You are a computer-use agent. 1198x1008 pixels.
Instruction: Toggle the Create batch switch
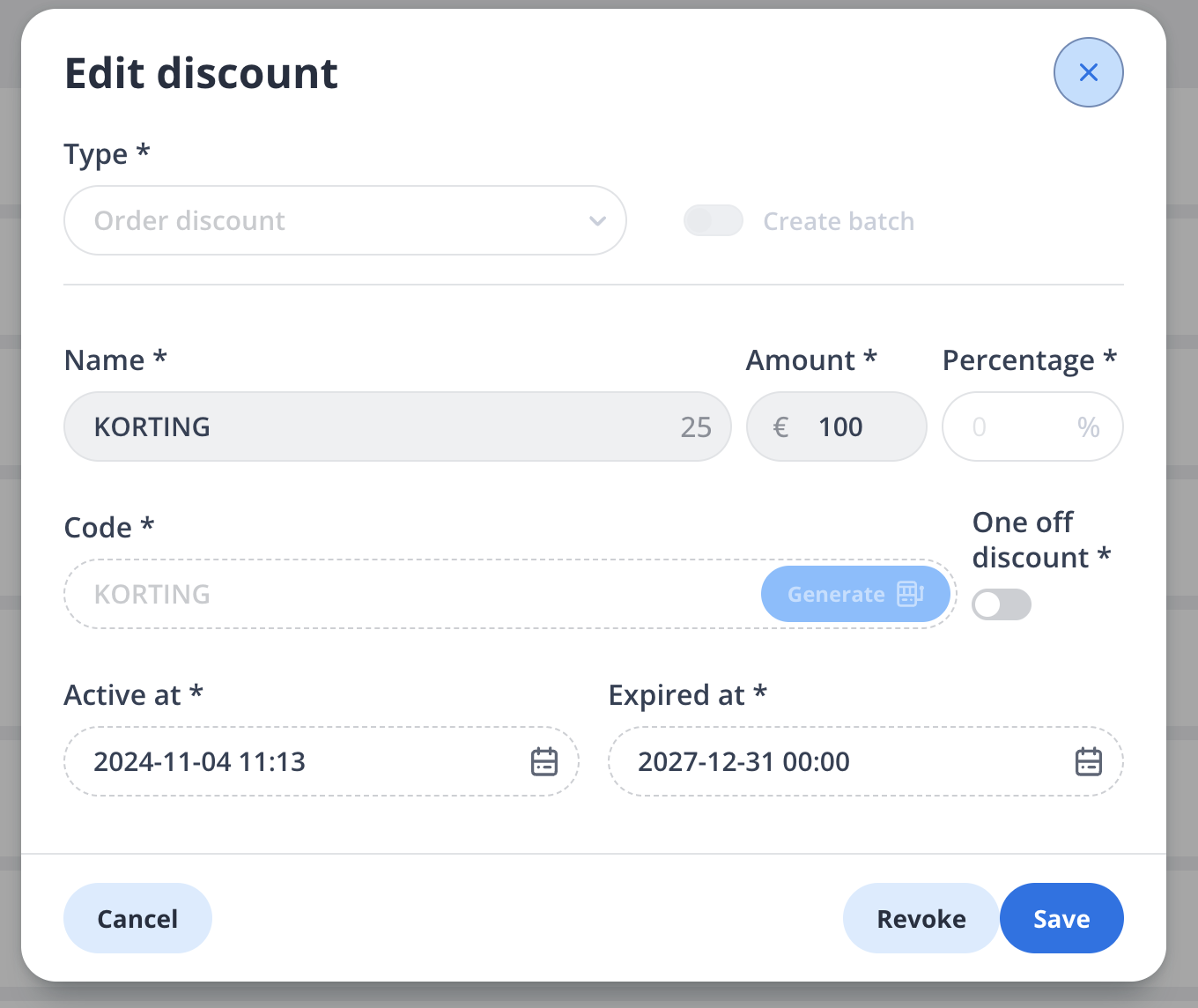point(714,220)
